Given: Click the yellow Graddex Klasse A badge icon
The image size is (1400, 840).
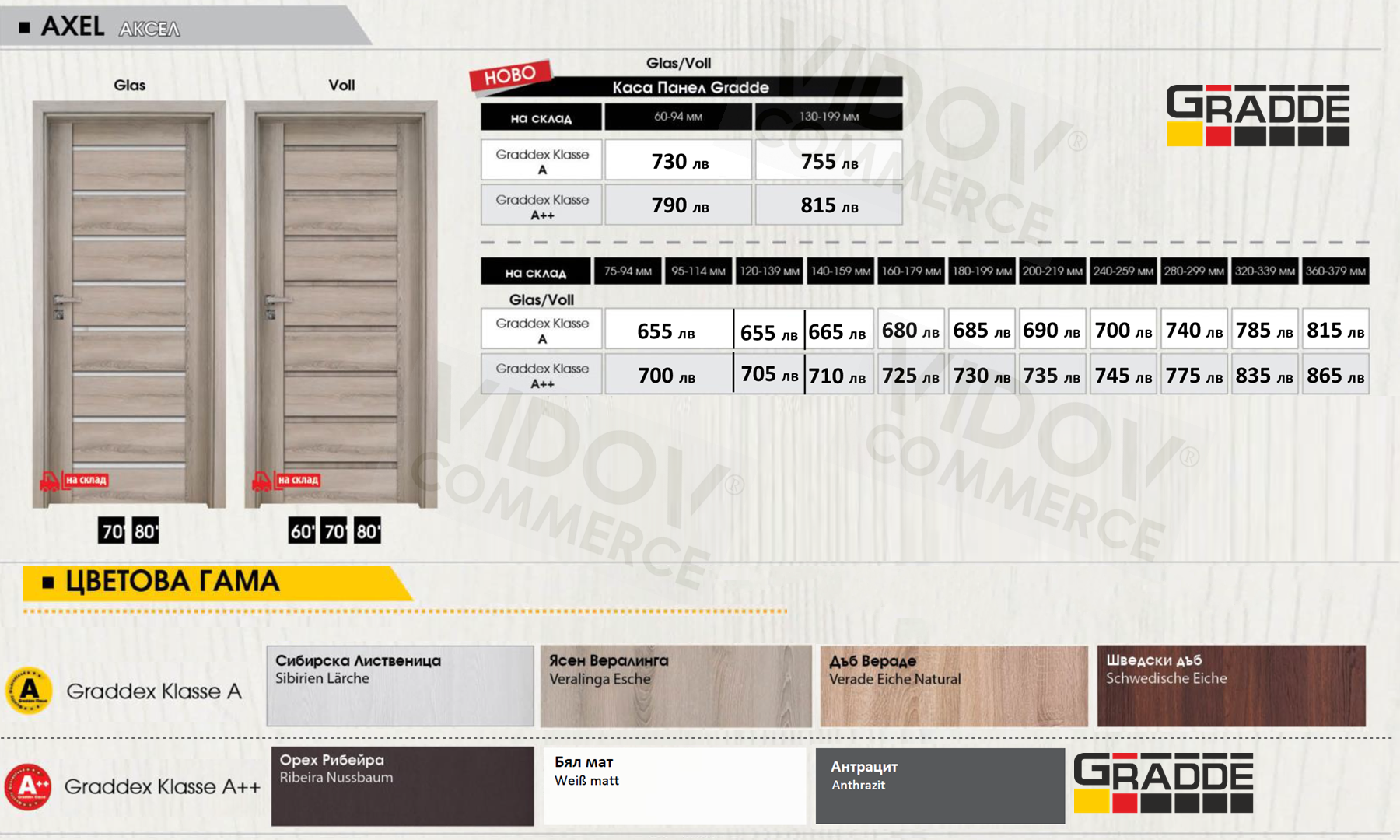Looking at the screenshot, I should tap(29, 690).
